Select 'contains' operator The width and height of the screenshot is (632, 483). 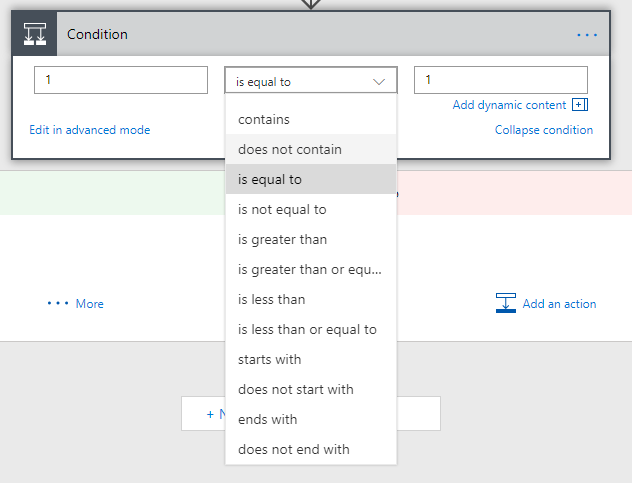click(x=311, y=119)
